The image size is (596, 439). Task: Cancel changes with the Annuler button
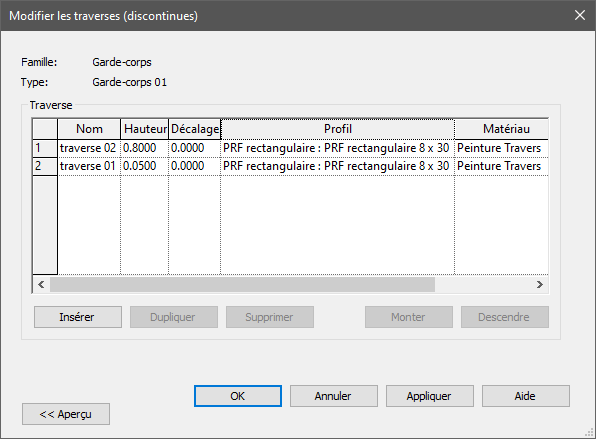click(334, 396)
